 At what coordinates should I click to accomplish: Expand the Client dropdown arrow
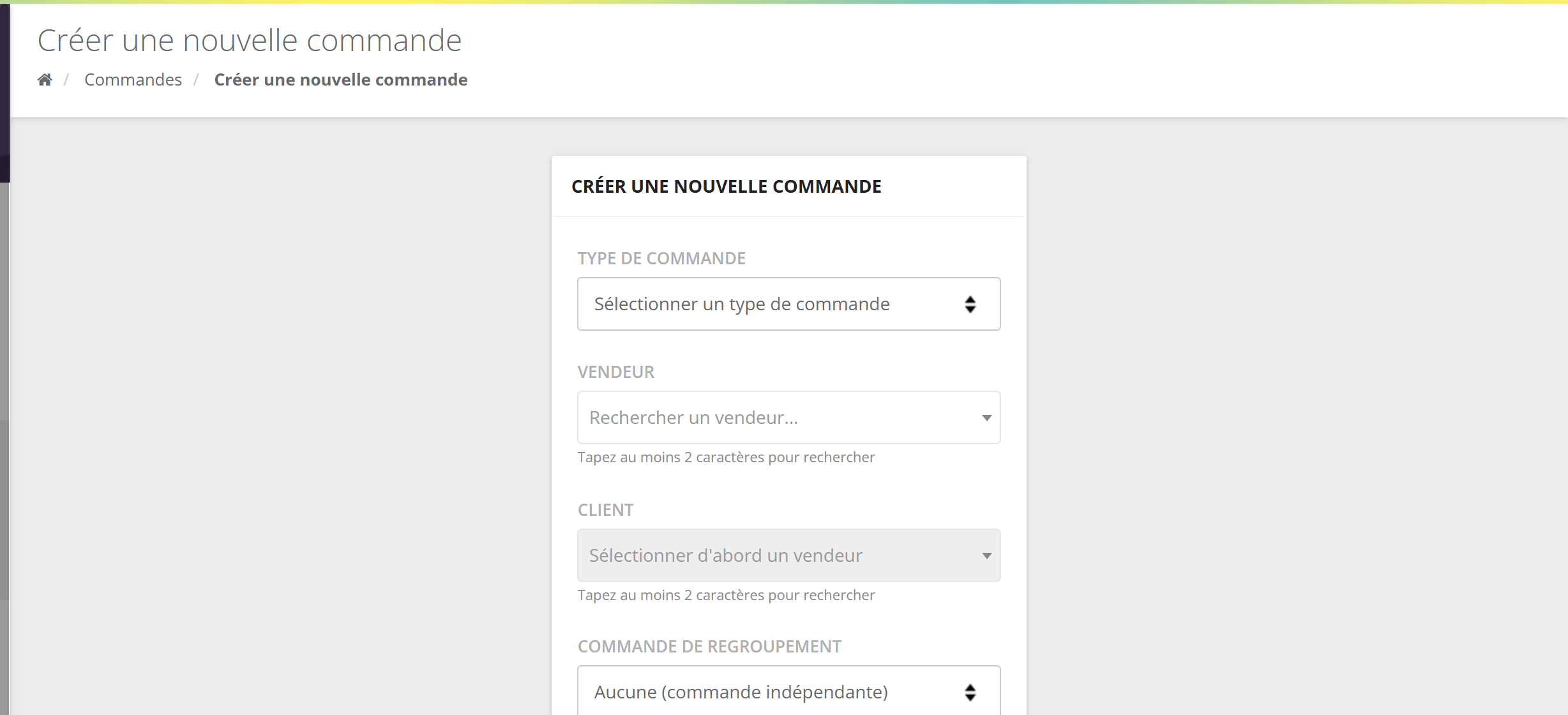(x=986, y=556)
